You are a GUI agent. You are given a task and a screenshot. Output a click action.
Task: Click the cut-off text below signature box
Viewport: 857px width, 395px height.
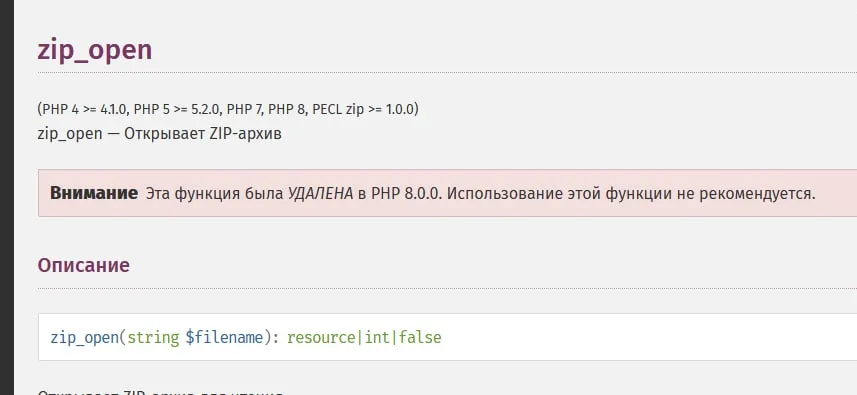pyautogui.click(x=160, y=392)
